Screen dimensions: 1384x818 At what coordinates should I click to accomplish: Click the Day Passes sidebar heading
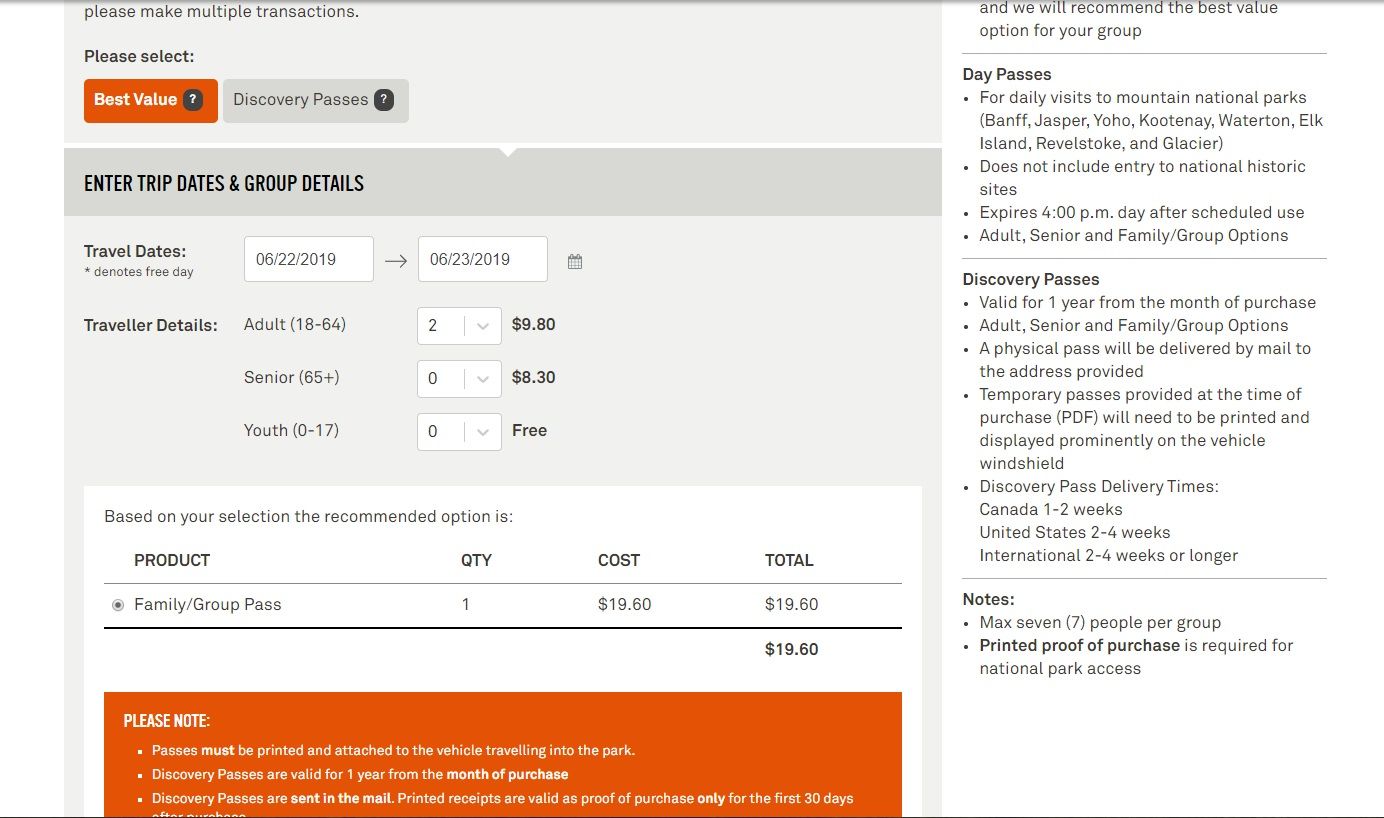click(x=1006, y=74)
